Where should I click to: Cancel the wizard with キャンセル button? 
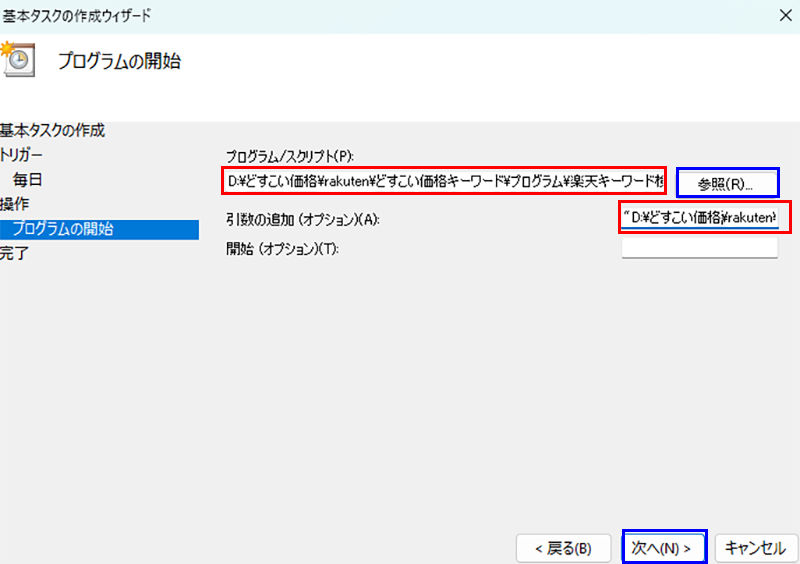(x=756, y=549)
